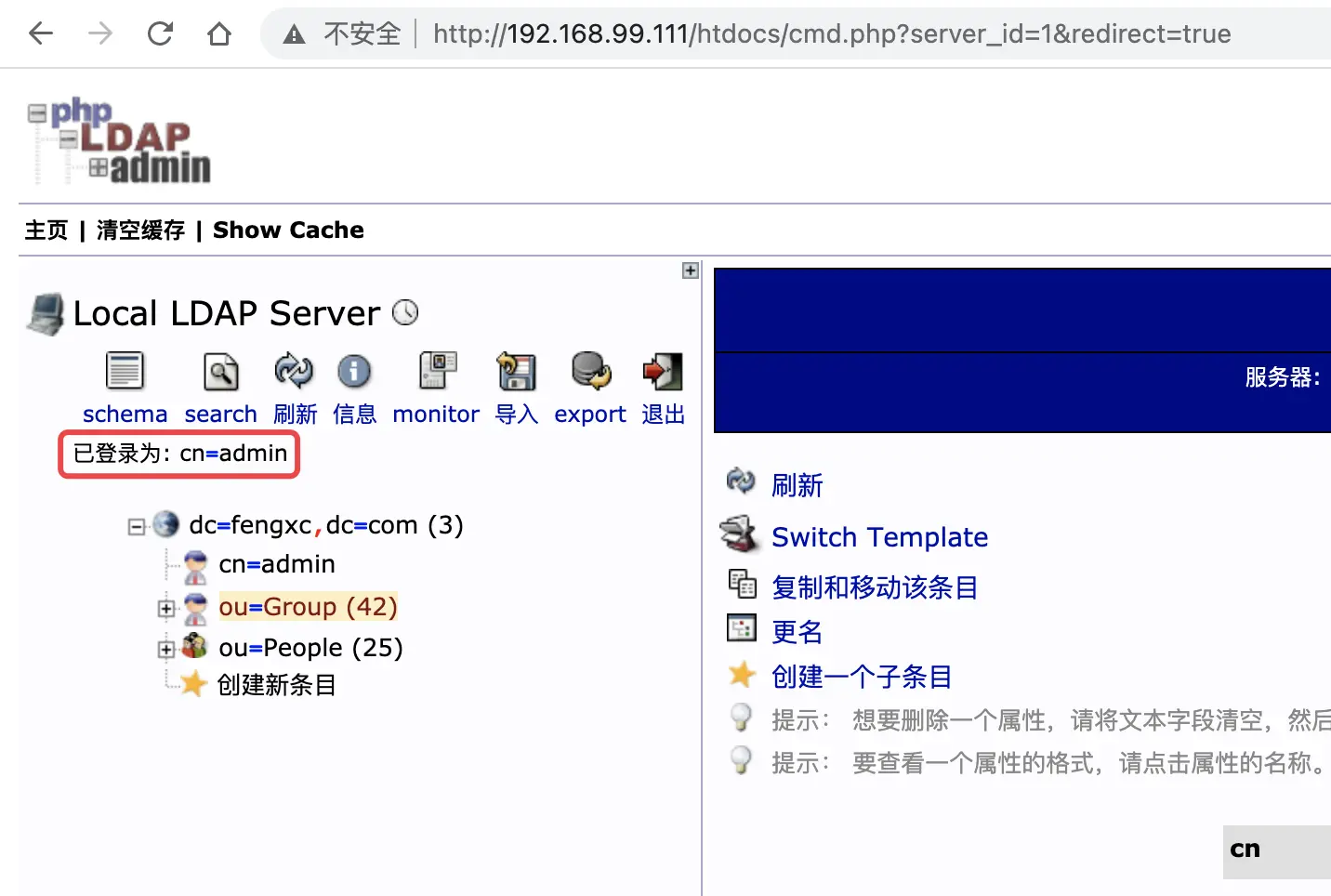1331x896 pixels.
Task: Click 退出 to log out
Action: coord(663,414)
